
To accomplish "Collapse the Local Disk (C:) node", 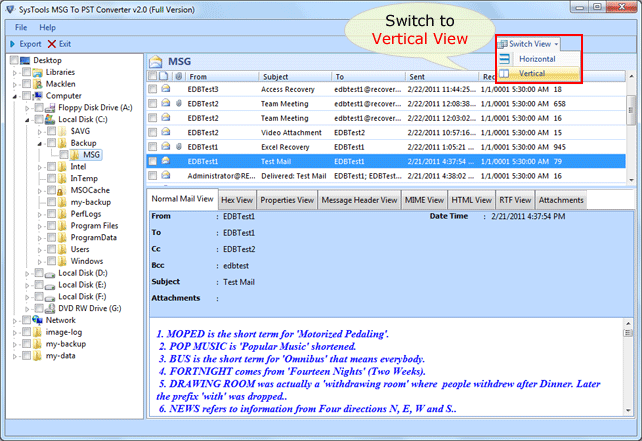I will [x=27, y=120].
